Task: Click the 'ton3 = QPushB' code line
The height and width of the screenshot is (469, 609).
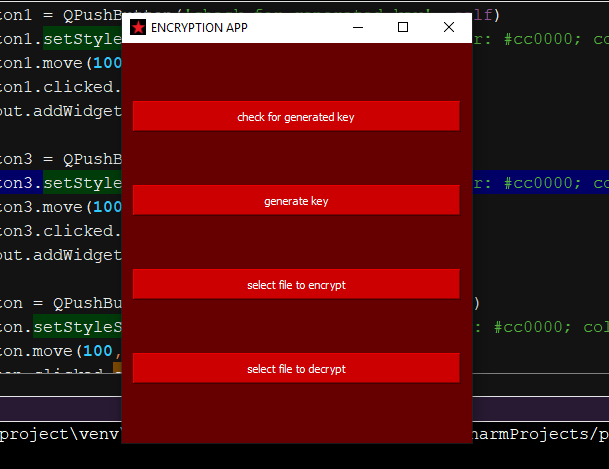Action: point(60,159)
